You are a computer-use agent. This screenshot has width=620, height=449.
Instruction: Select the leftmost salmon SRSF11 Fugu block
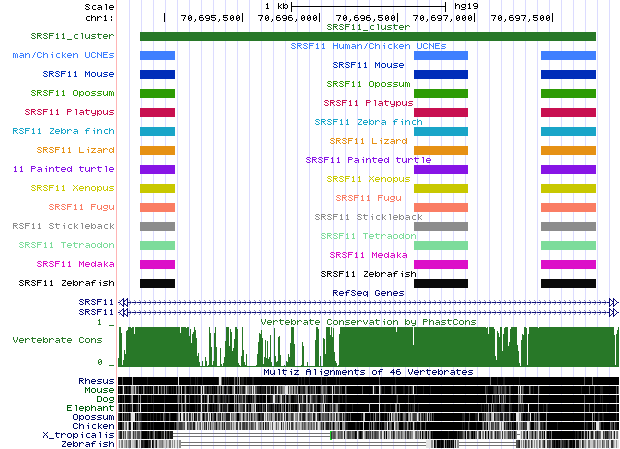click(158, 207)
